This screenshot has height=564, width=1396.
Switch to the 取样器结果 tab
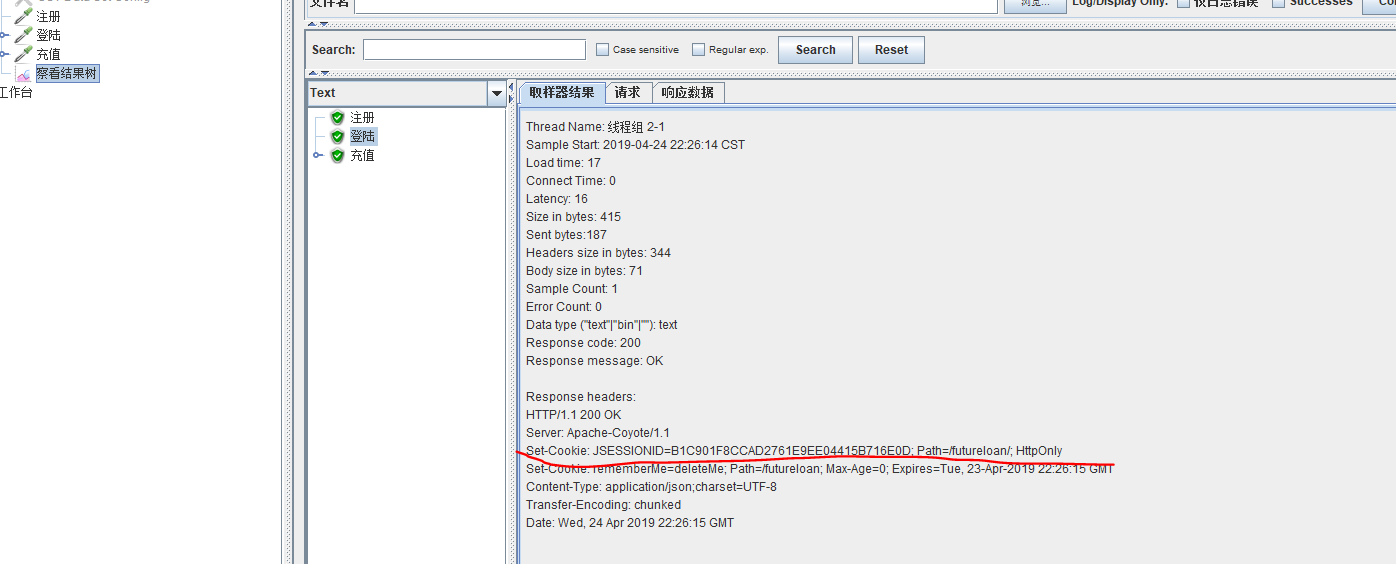pyautogui.click(x=562, y=92)
